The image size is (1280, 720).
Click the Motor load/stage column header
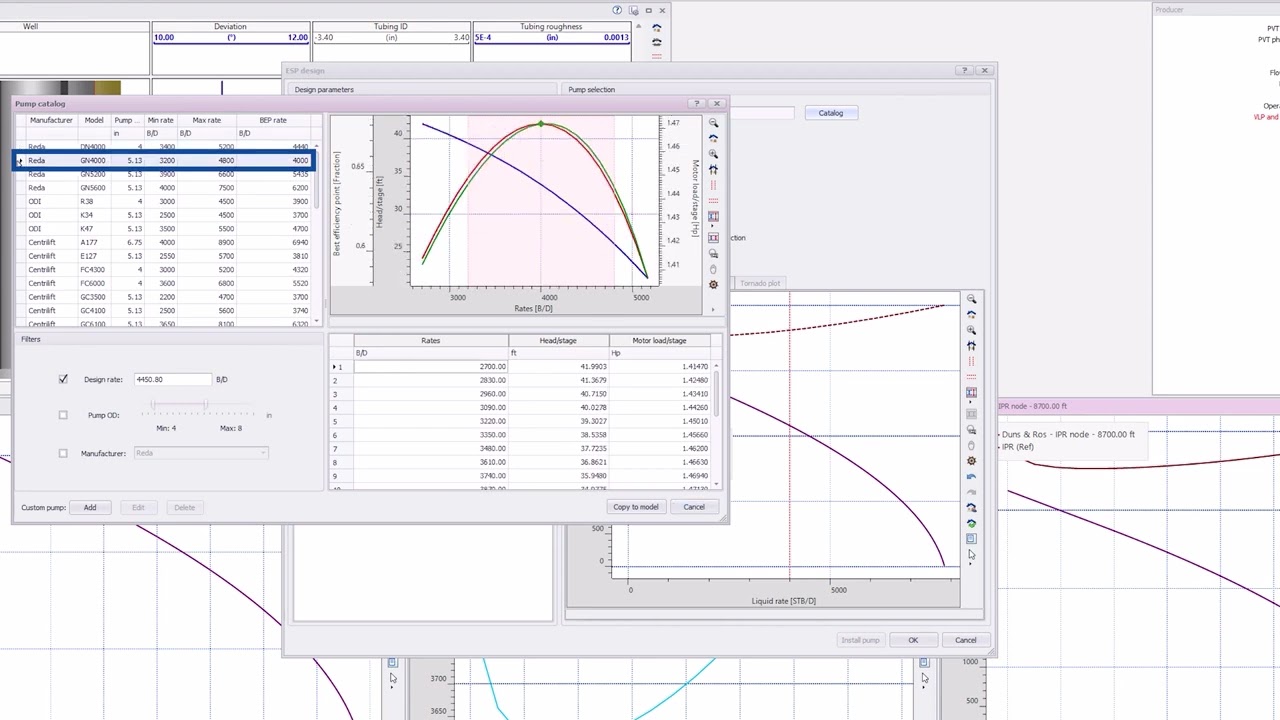659,341
